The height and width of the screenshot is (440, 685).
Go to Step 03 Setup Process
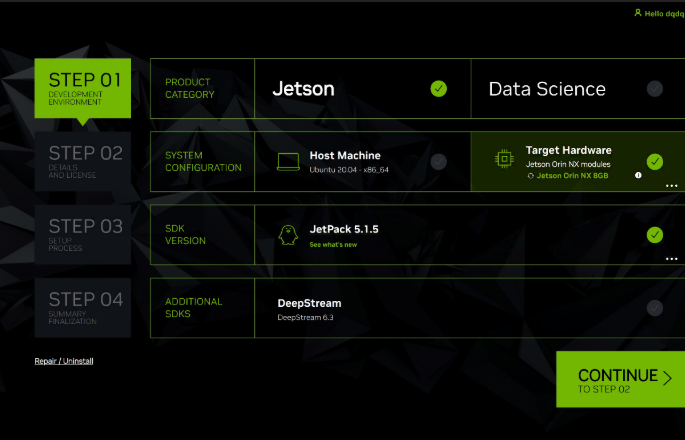click(83, 235)
